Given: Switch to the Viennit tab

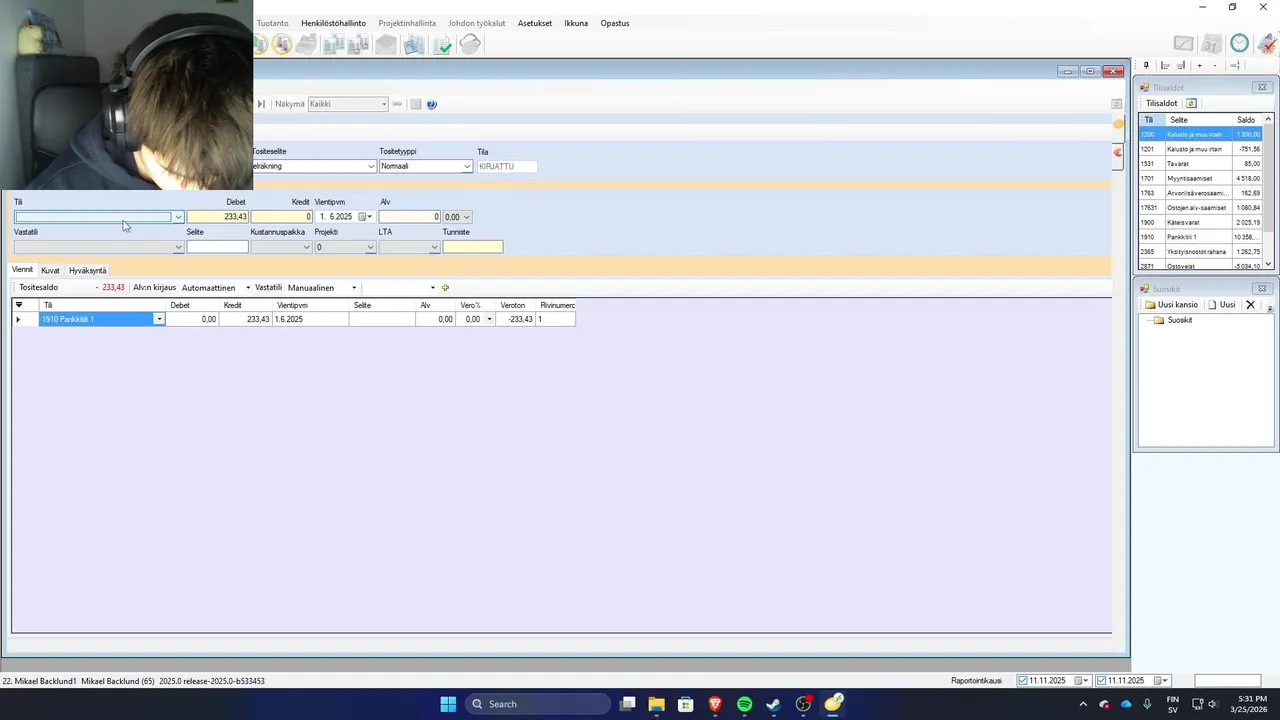Looking at the screenshot, I should point(22,270).
